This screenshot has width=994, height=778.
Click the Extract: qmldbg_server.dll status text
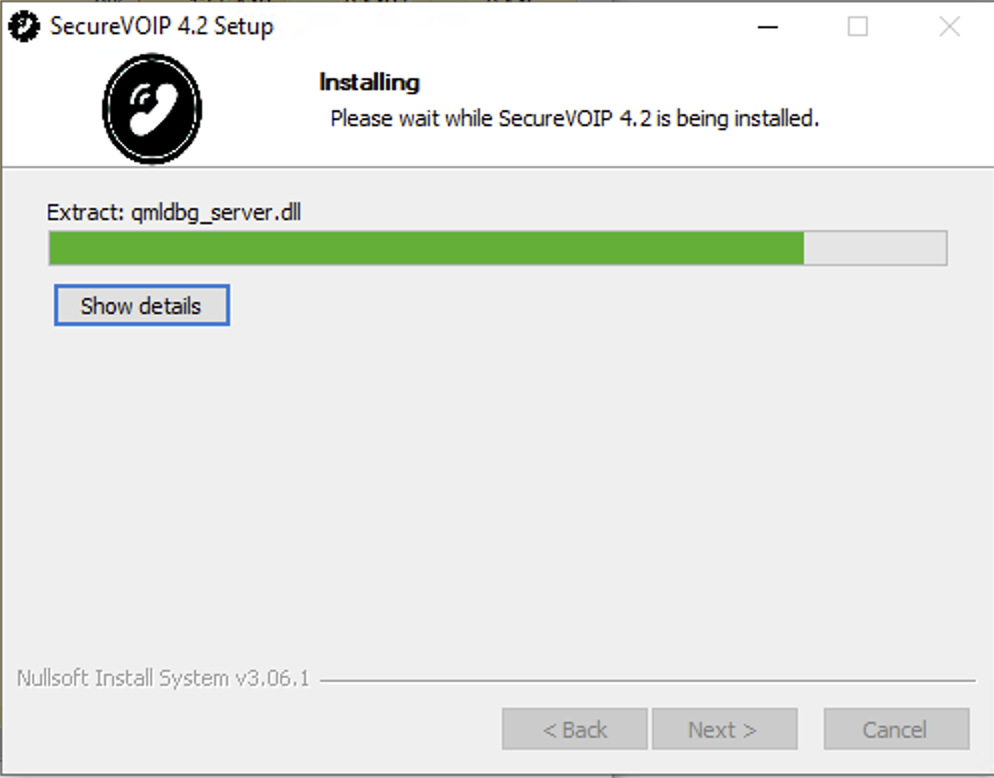click(x=174, y=212)
